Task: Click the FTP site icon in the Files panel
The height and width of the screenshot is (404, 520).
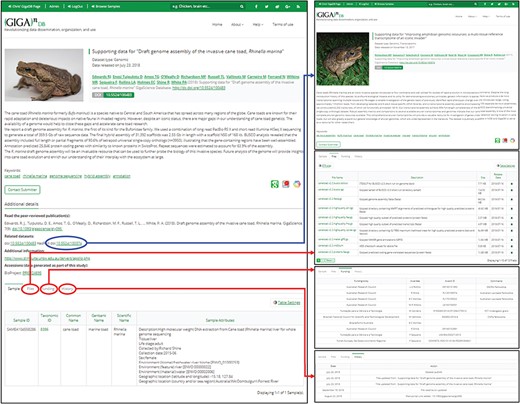Action: click(321, 166)
